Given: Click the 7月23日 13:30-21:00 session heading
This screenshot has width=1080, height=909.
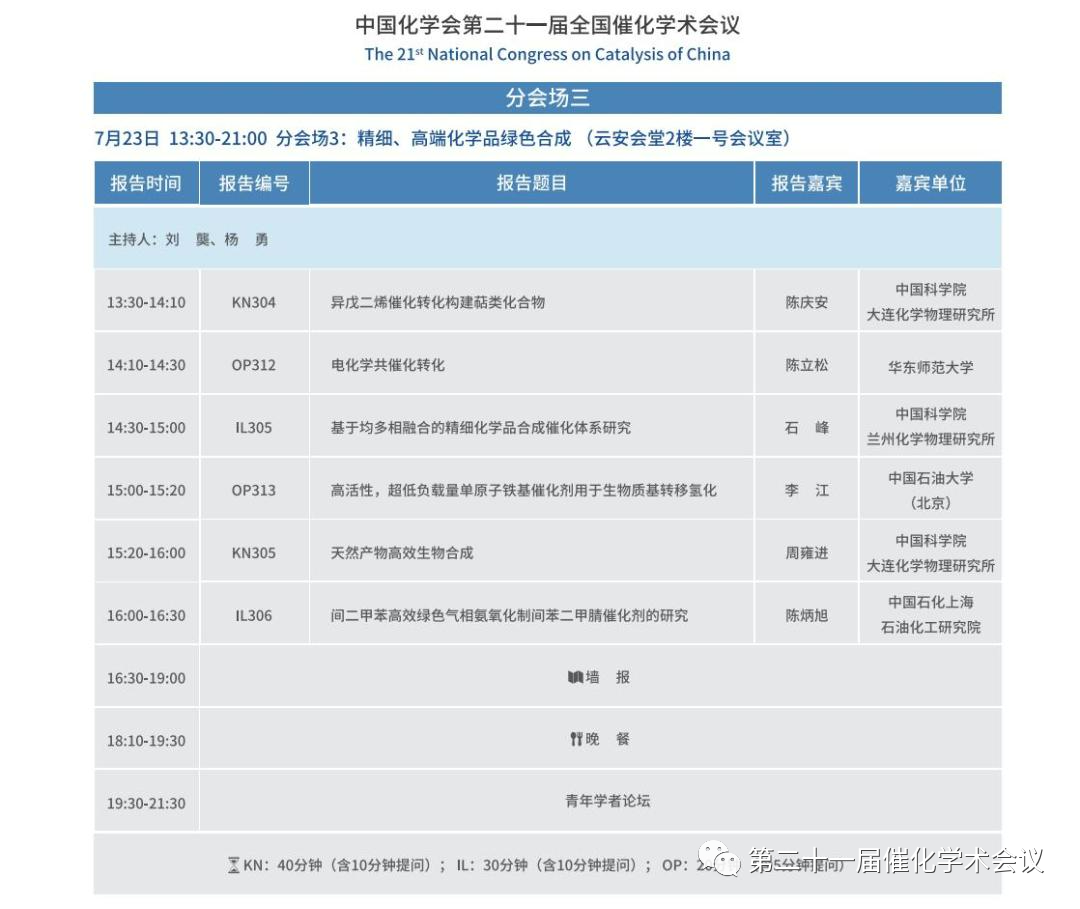Looking at the screenshot, I should coord(442,138).
